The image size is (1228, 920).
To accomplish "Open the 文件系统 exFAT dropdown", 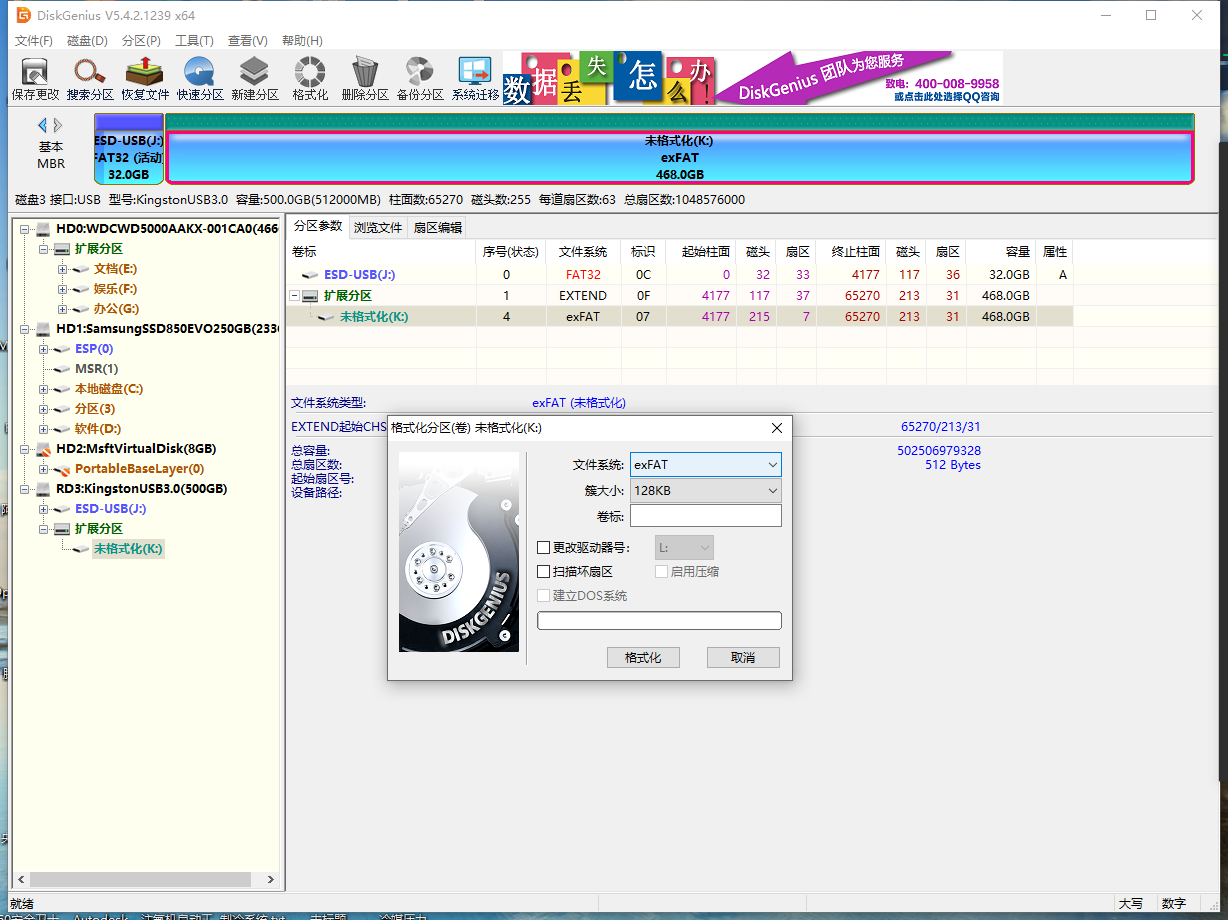I will click(705, 465).
